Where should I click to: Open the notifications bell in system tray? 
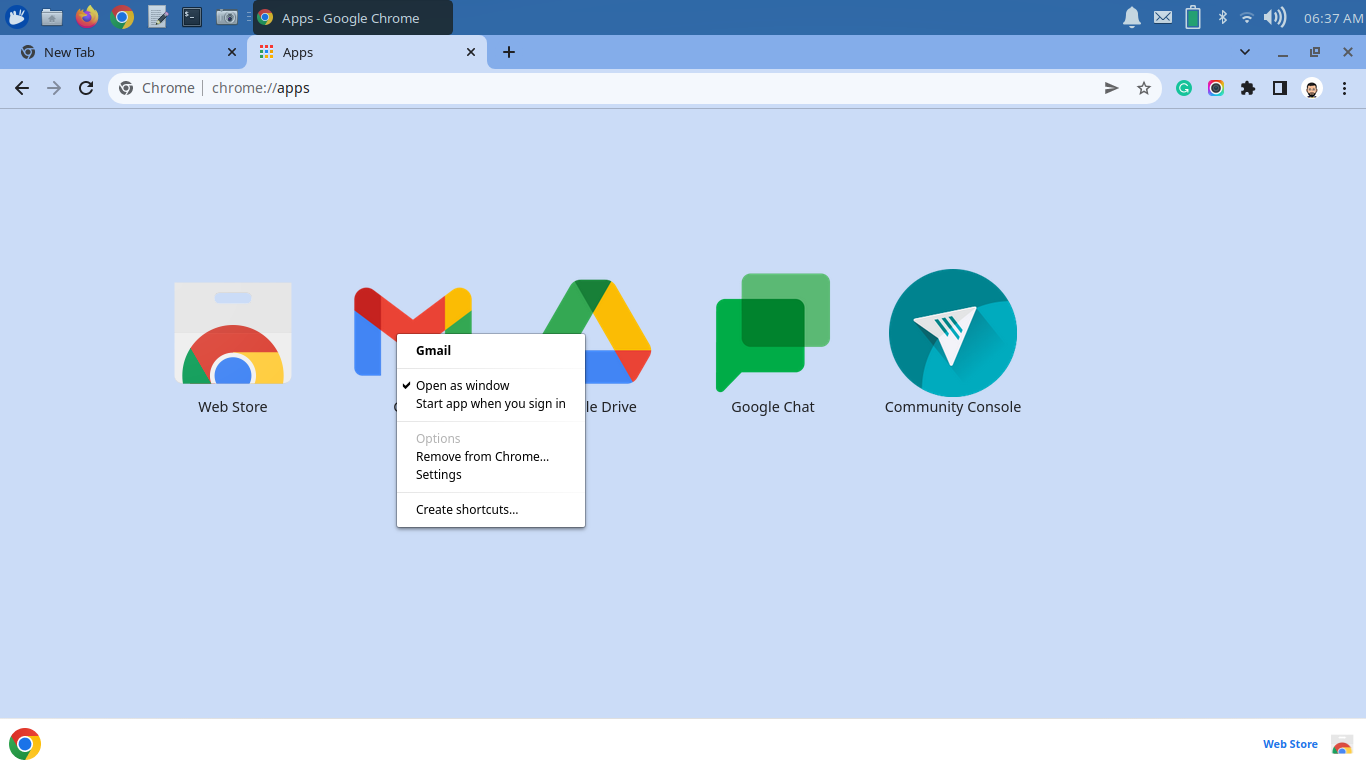click(x=1132, y=17)
